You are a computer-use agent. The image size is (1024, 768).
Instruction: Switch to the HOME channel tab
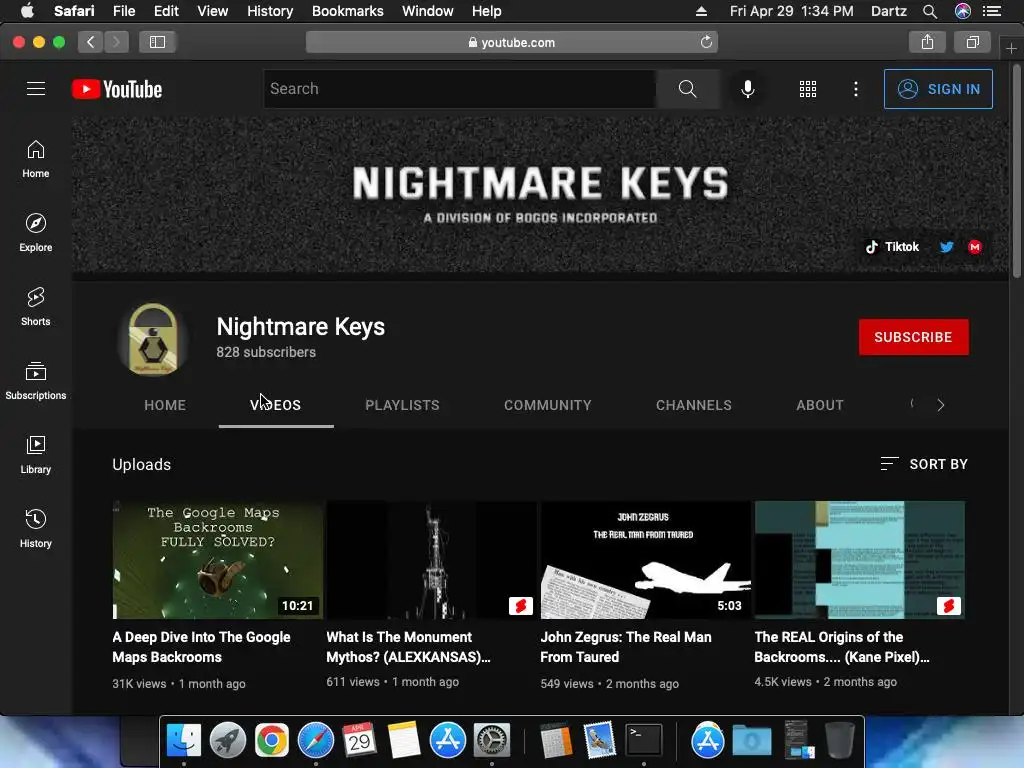(x=165, y=405)
